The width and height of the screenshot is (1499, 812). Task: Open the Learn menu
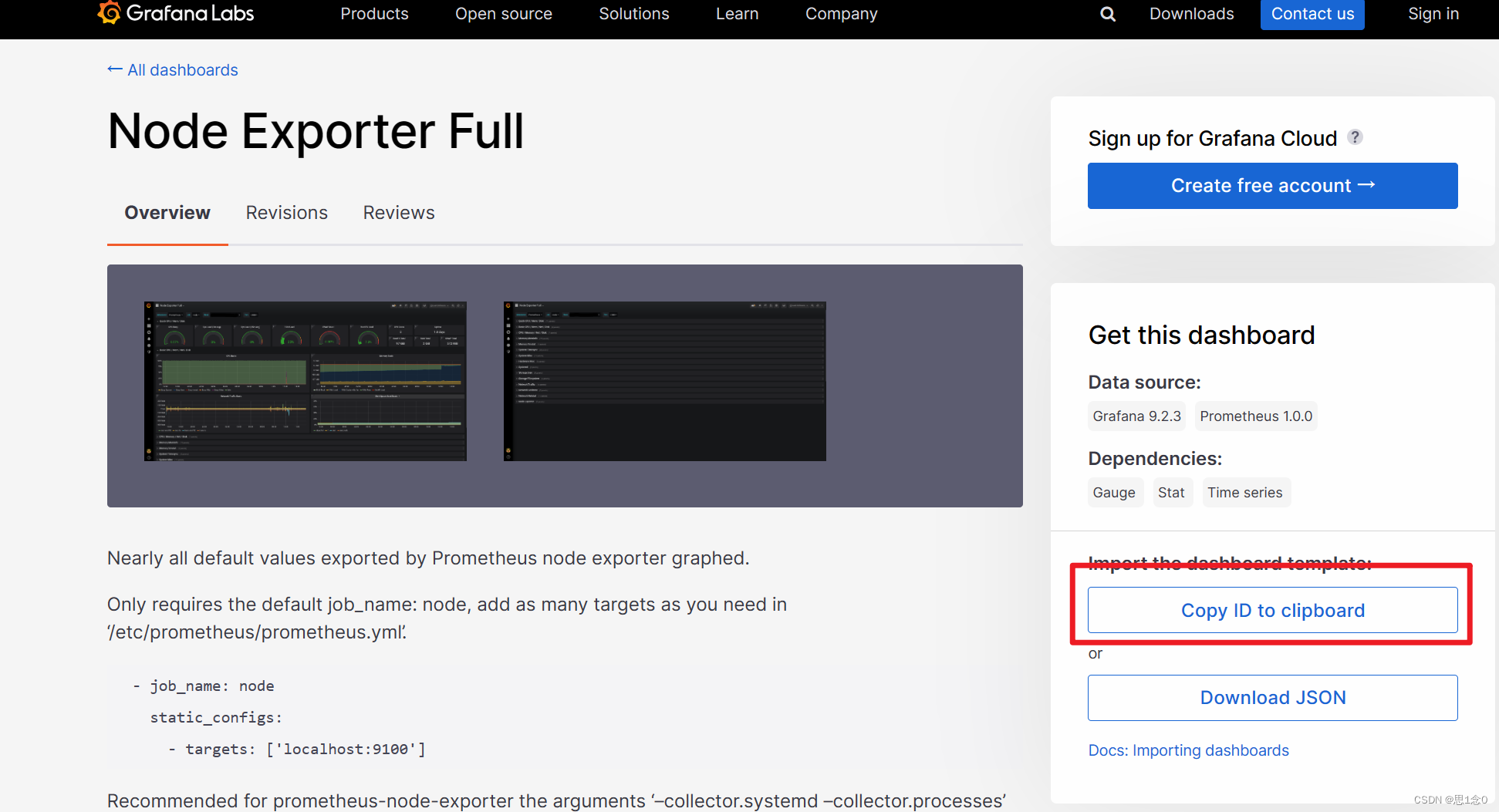[738, 14]
